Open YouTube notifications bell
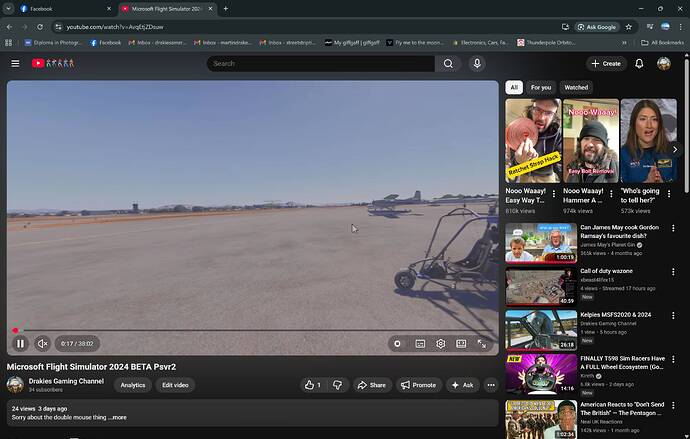Image resolution: width=690 pixels, height=439 pixels. (x=639, y=63)
